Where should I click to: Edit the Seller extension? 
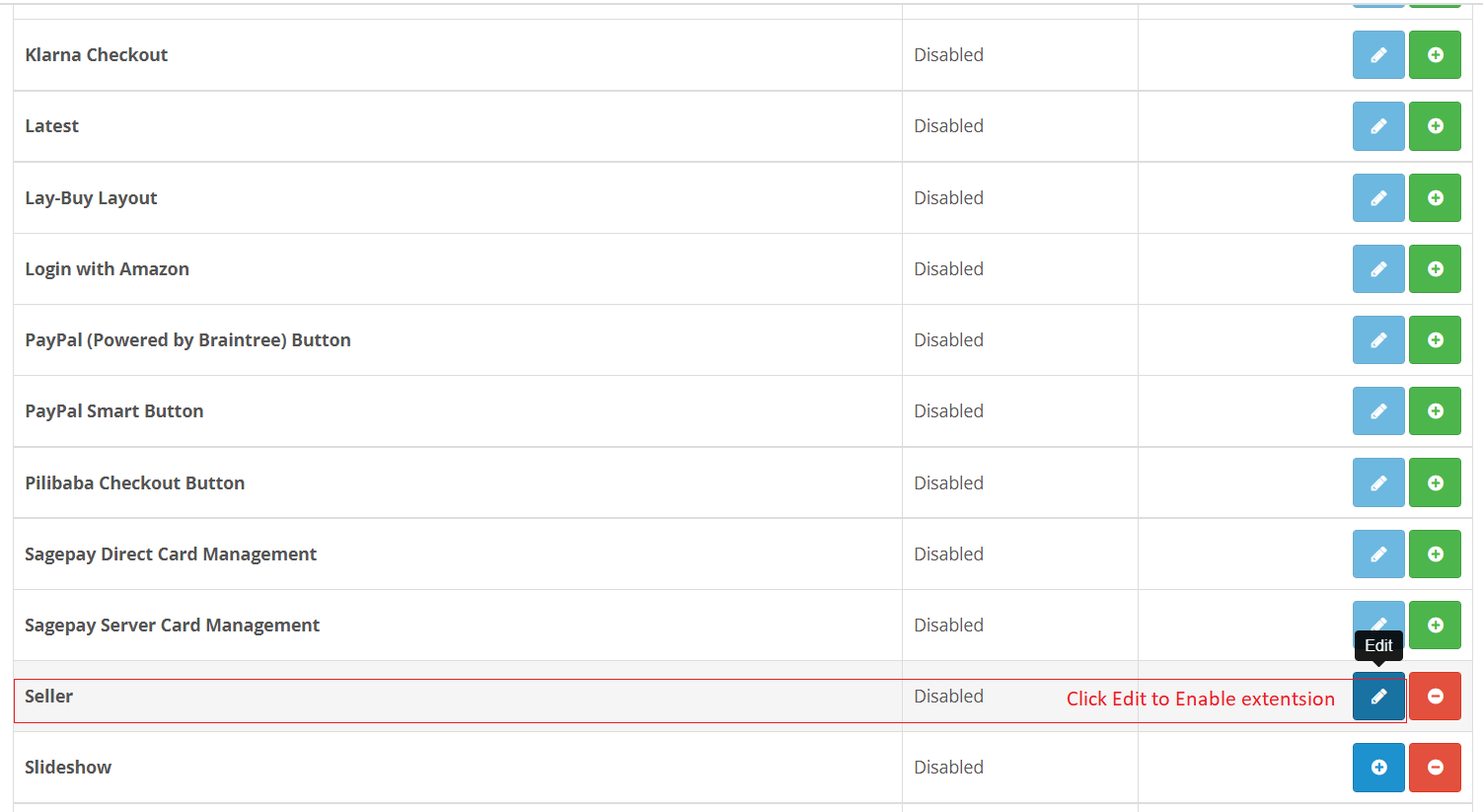point(1378,696)
